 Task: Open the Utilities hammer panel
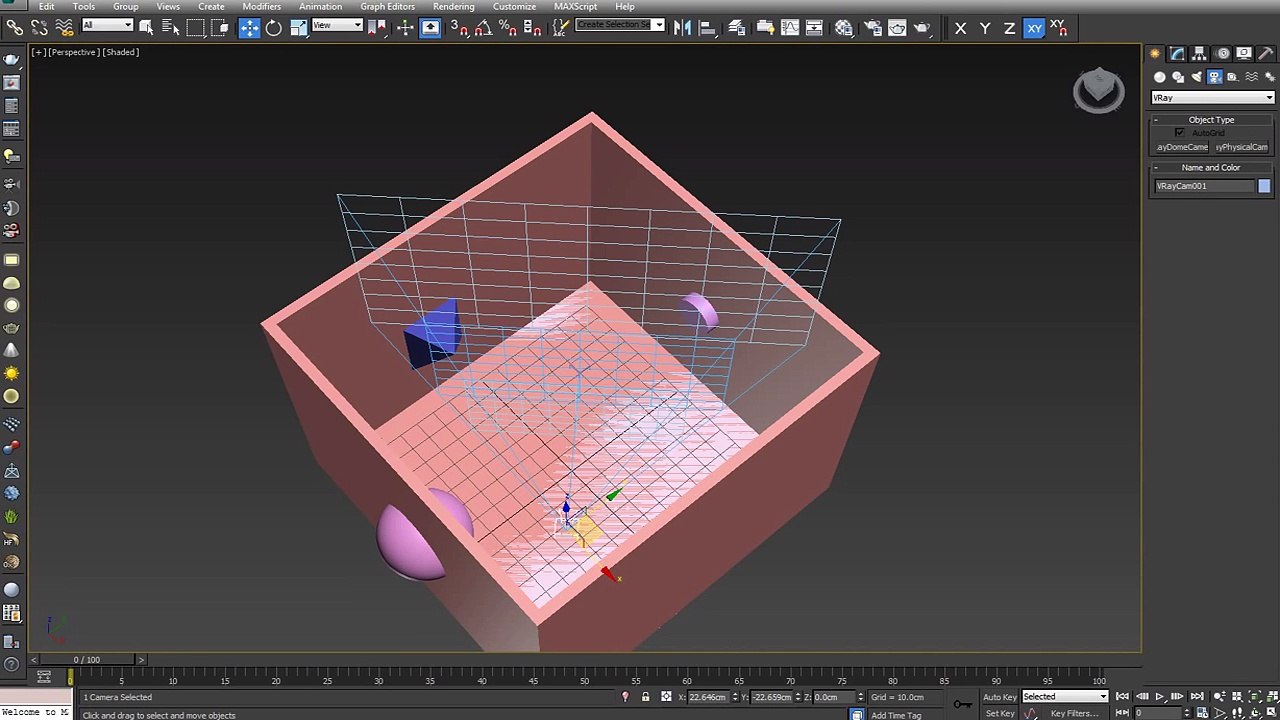coord(1265,54)
